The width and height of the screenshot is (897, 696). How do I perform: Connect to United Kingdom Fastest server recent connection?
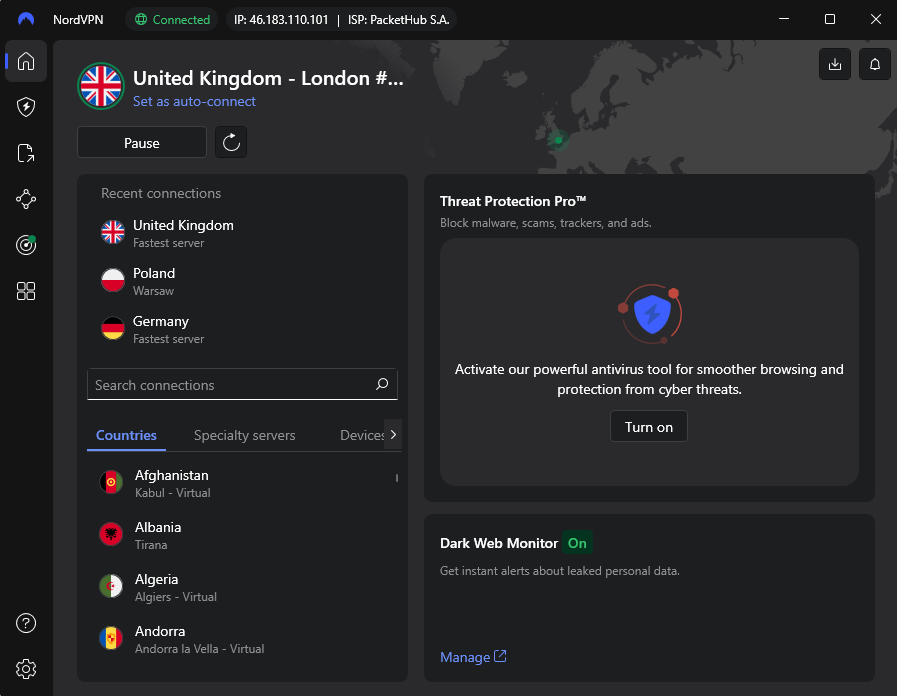(242, 233)
